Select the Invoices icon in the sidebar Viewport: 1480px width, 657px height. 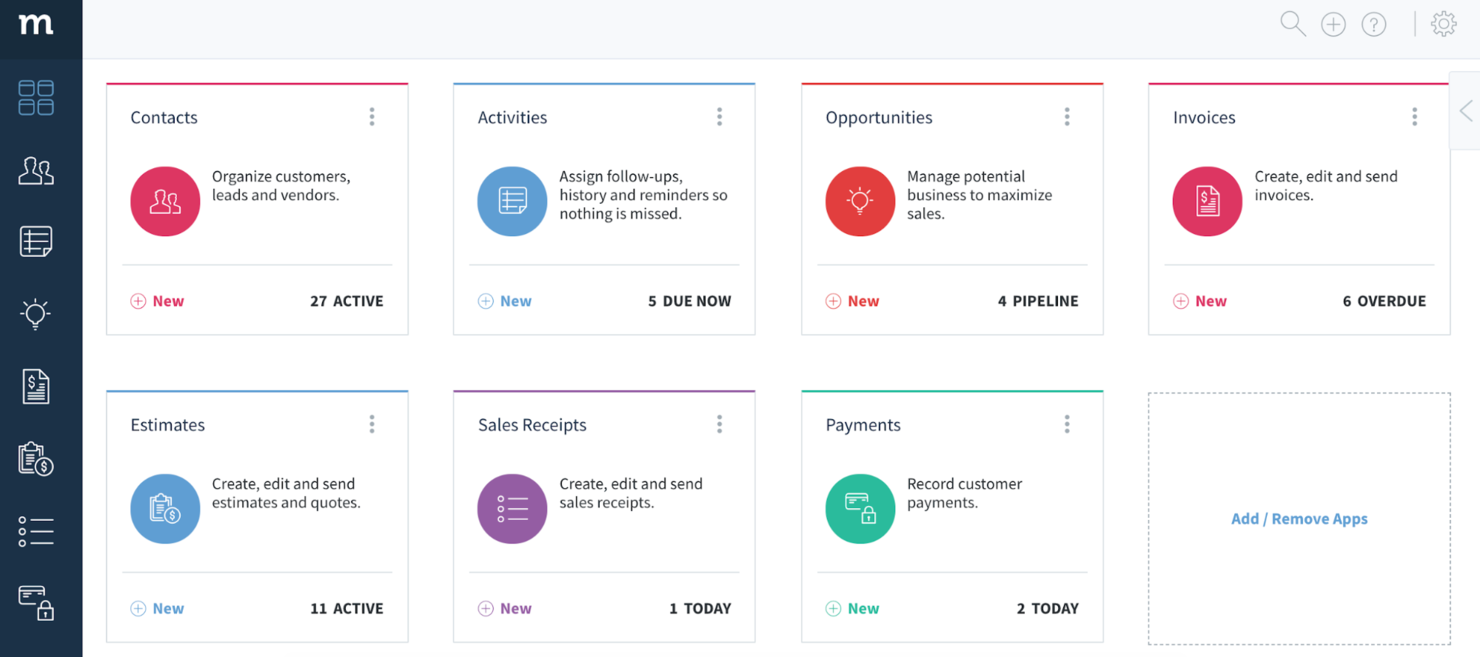pyautogui.click(x=35, y=385)
